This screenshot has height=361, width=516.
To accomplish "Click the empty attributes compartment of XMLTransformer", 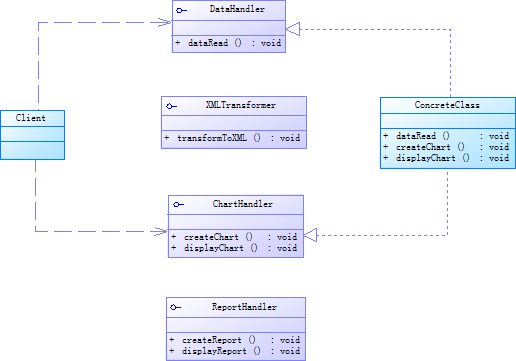I will click(x=234, y=123).
